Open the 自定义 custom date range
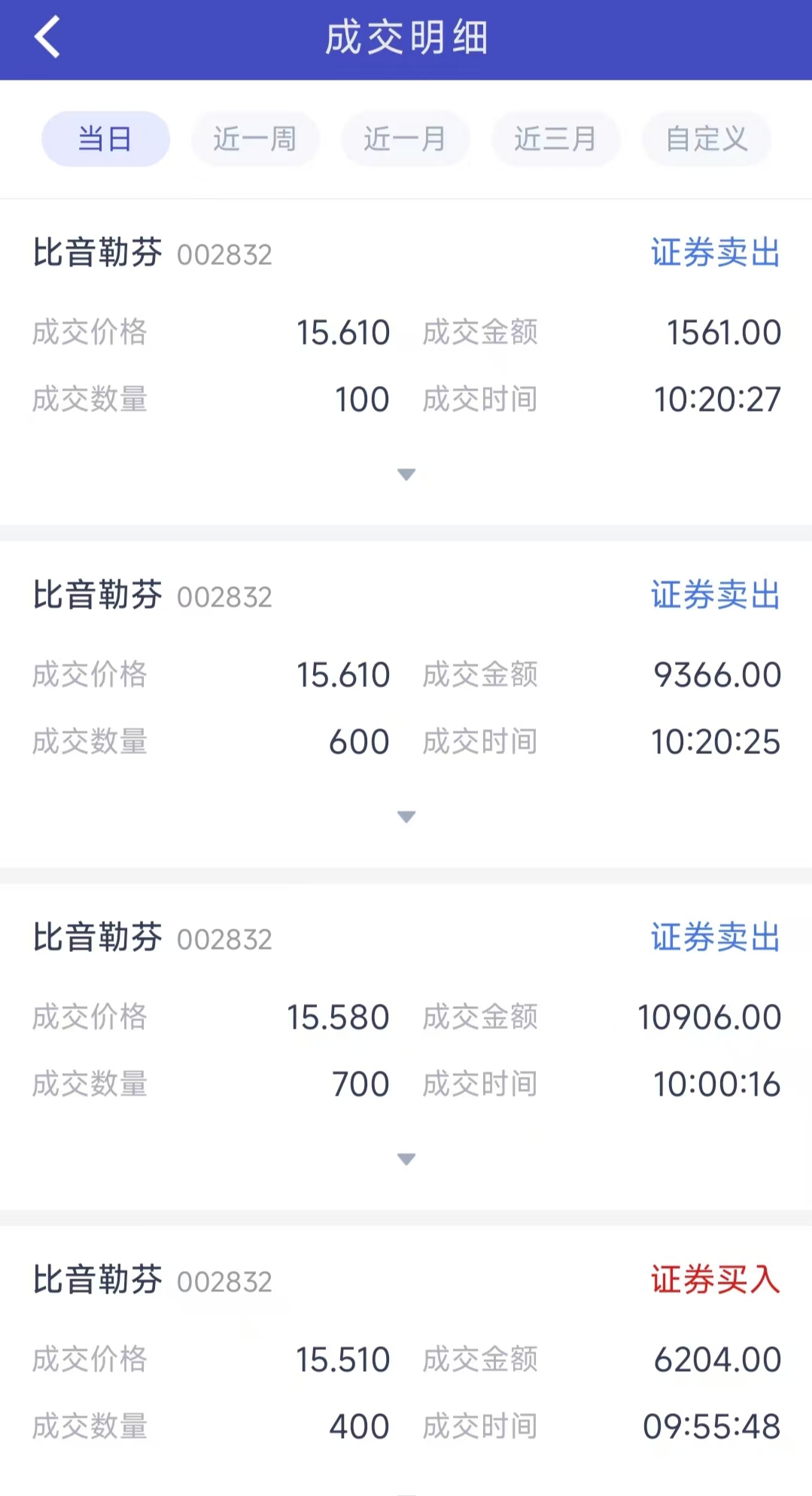This screenshot has width=812, height=1496. (707, 139)
